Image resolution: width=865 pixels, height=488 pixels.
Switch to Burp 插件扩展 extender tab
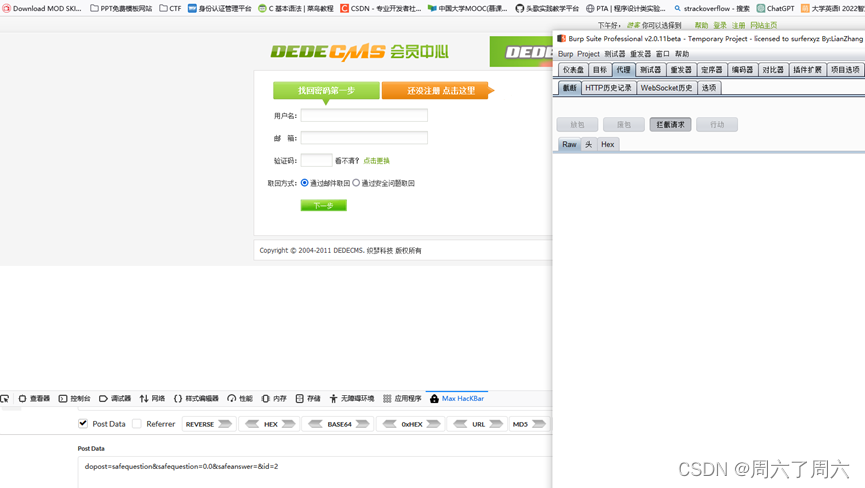[x=807, y=69]
